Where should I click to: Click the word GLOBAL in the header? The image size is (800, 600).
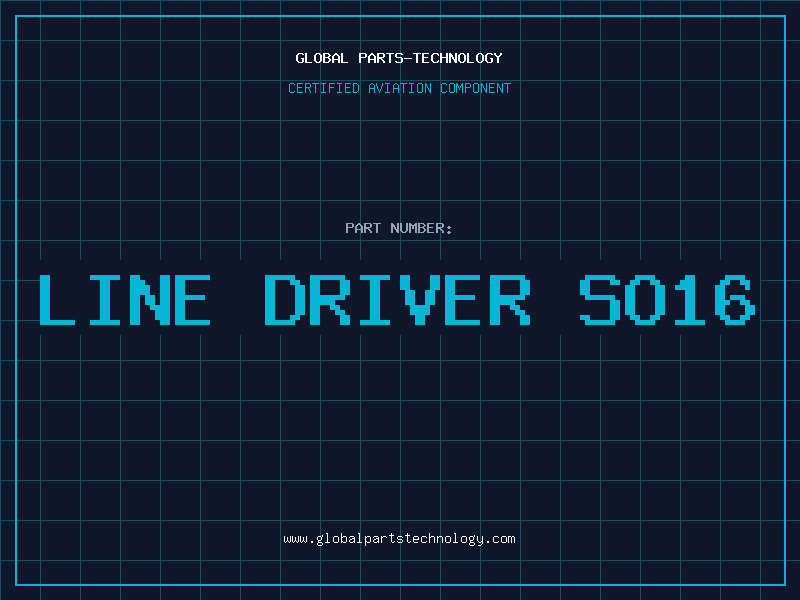(322, 58)
